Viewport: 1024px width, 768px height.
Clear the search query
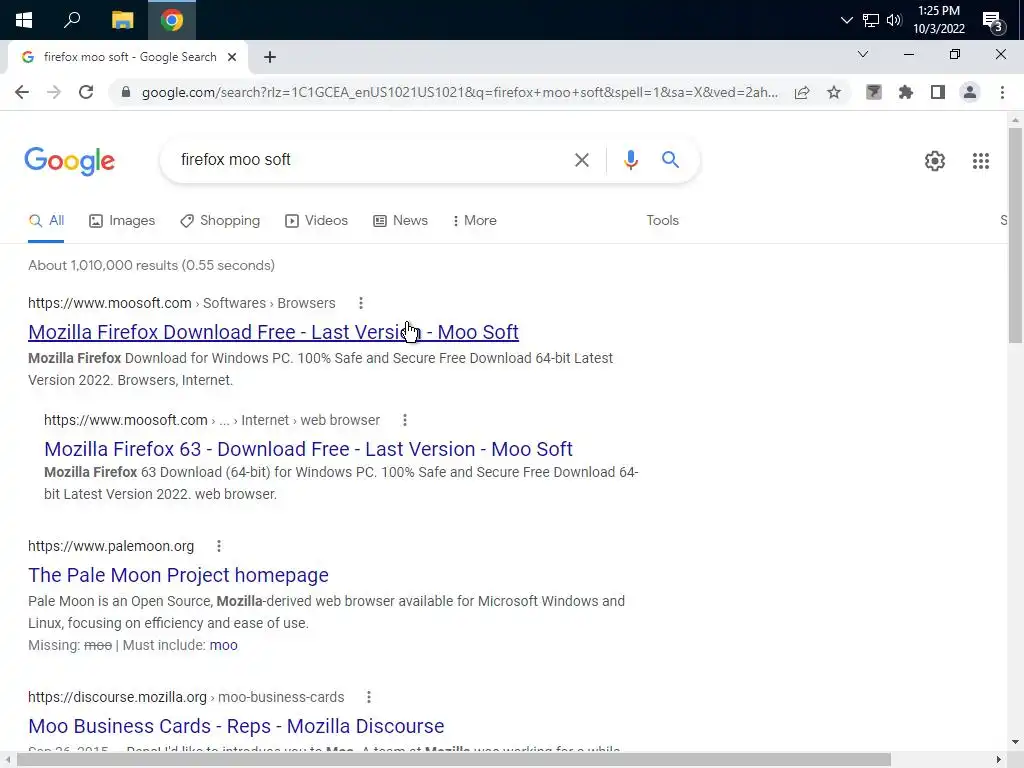pyautogui.click(x=581, y=160)
